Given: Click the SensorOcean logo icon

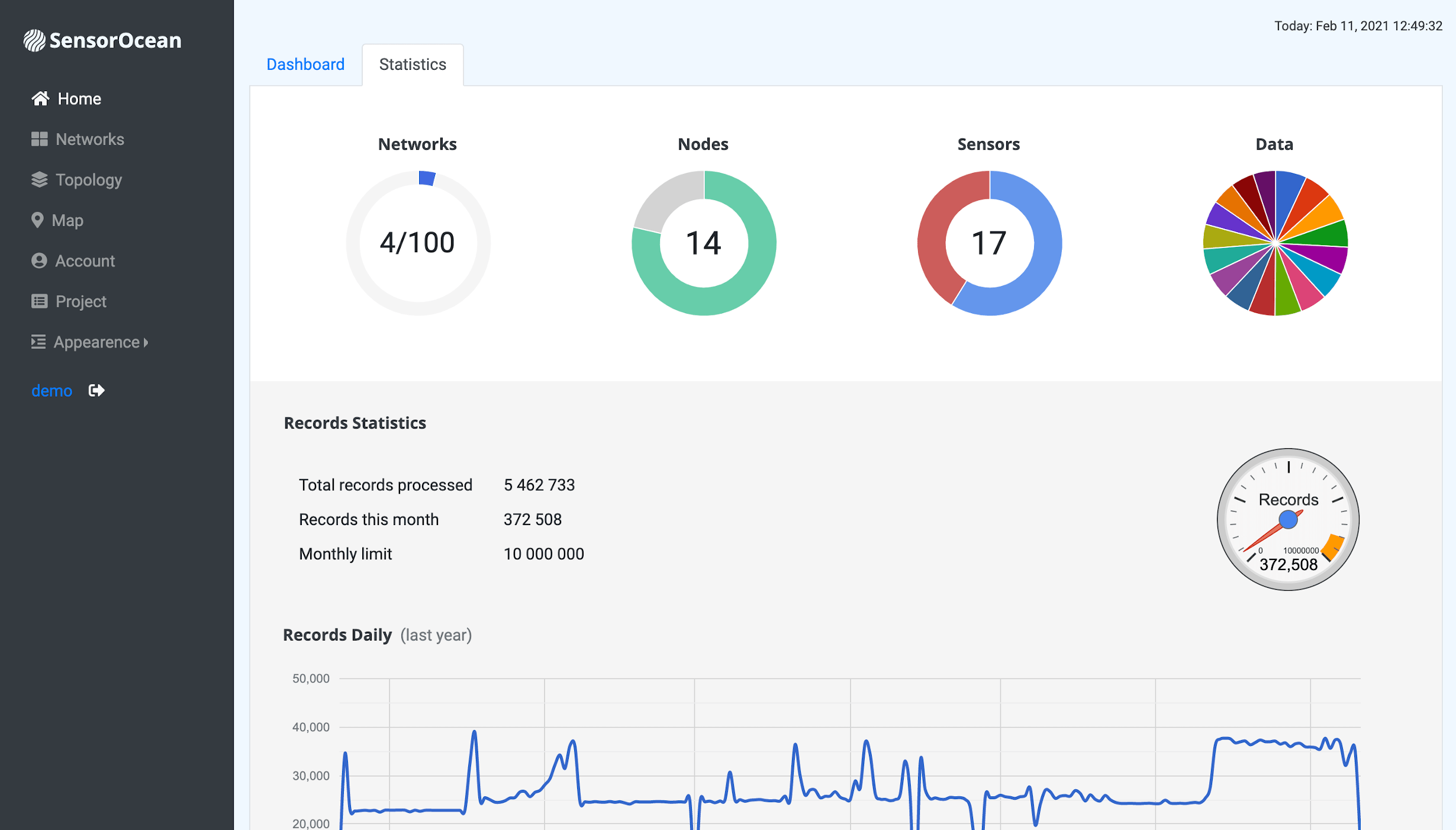Looking at the screenshot, I should click(x=34, y=40).
